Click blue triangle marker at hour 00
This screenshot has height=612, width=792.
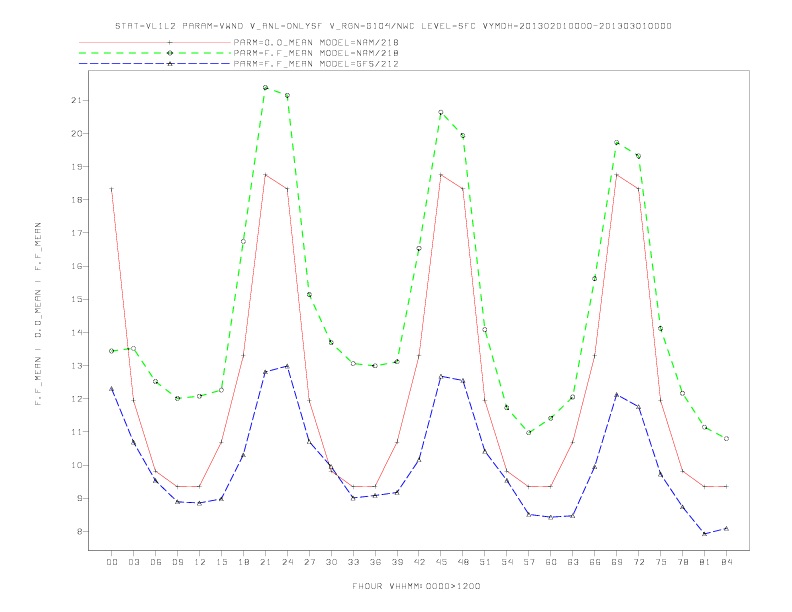pos(112,389)
